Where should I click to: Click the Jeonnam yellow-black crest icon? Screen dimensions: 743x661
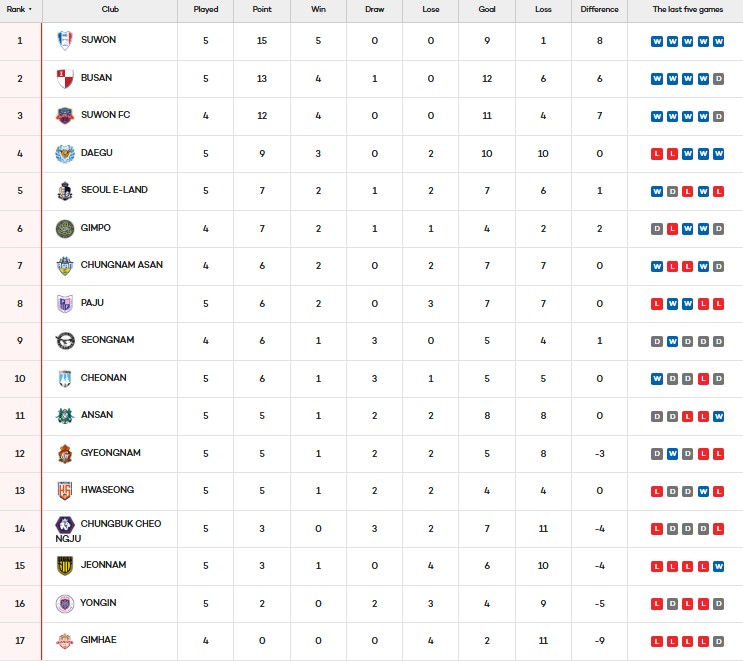point(65,566)
